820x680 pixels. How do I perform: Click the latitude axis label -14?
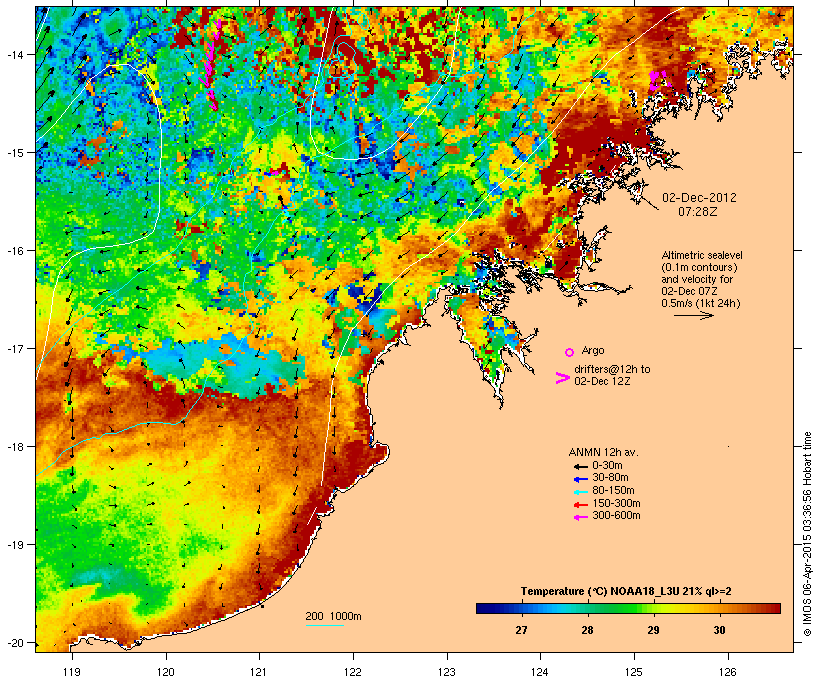click(14, 54)
